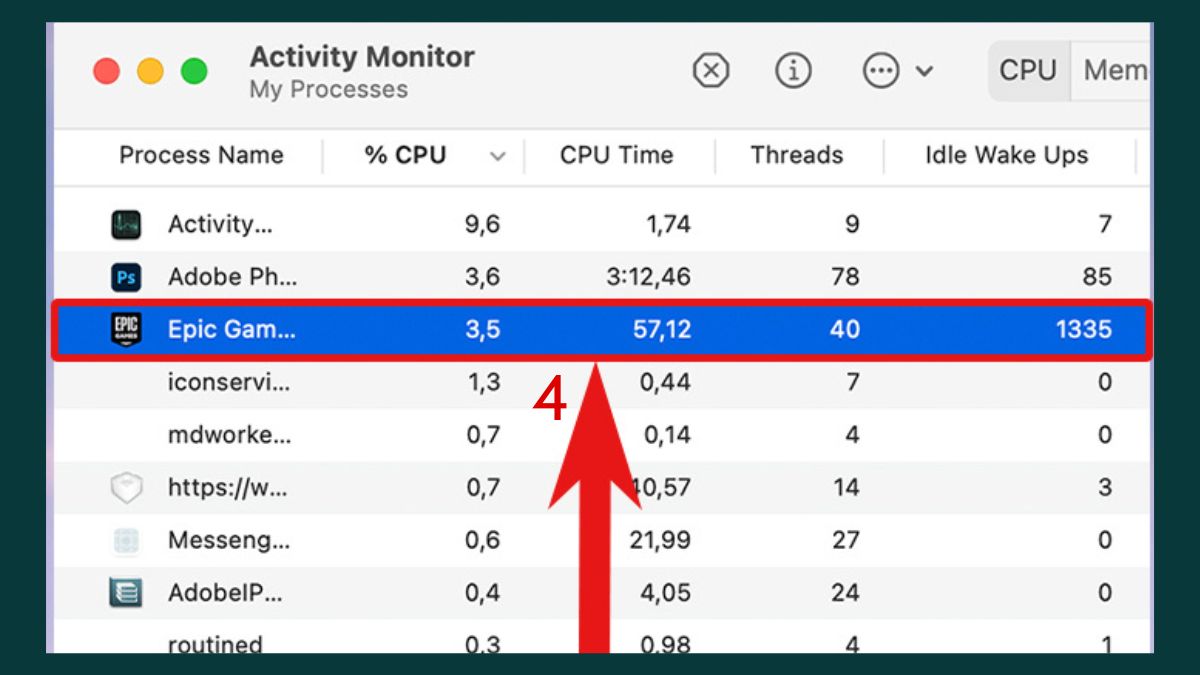Click the Adobe Photoshop Ps icon
This screenshot has width=1200, height=675.
126,277
